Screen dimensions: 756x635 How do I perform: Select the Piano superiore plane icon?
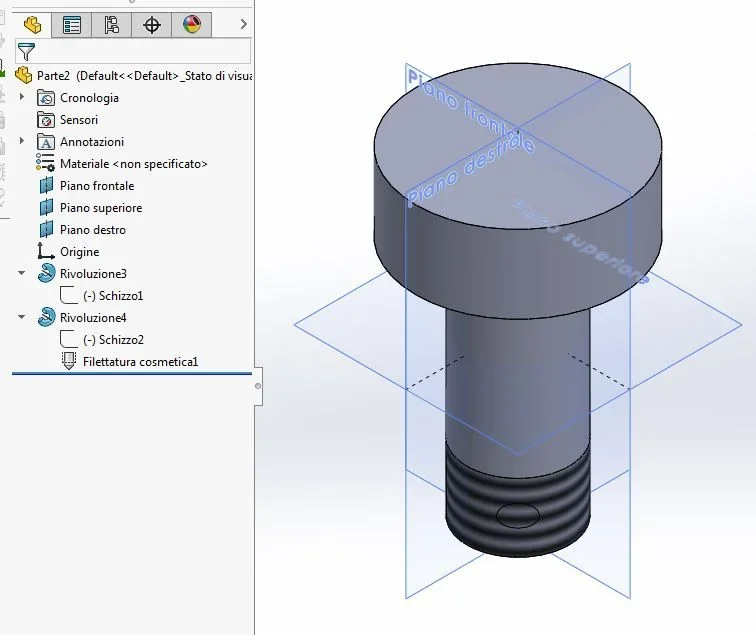[46, 207]
